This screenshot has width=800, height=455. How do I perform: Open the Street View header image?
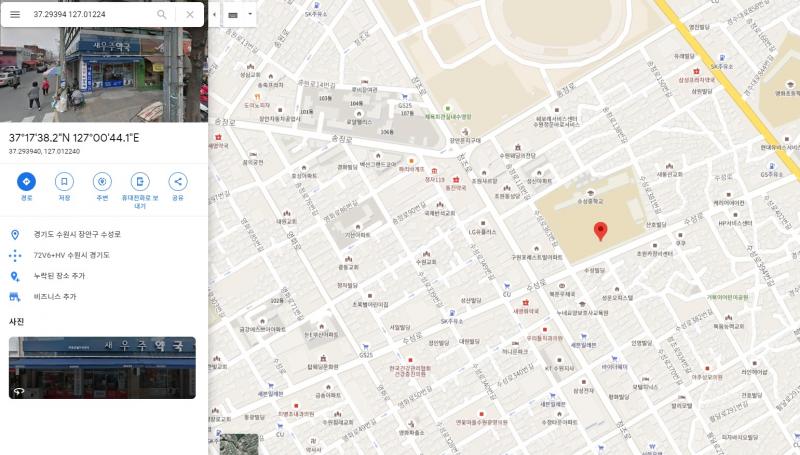pyautogui.click(x=104, y=75)
